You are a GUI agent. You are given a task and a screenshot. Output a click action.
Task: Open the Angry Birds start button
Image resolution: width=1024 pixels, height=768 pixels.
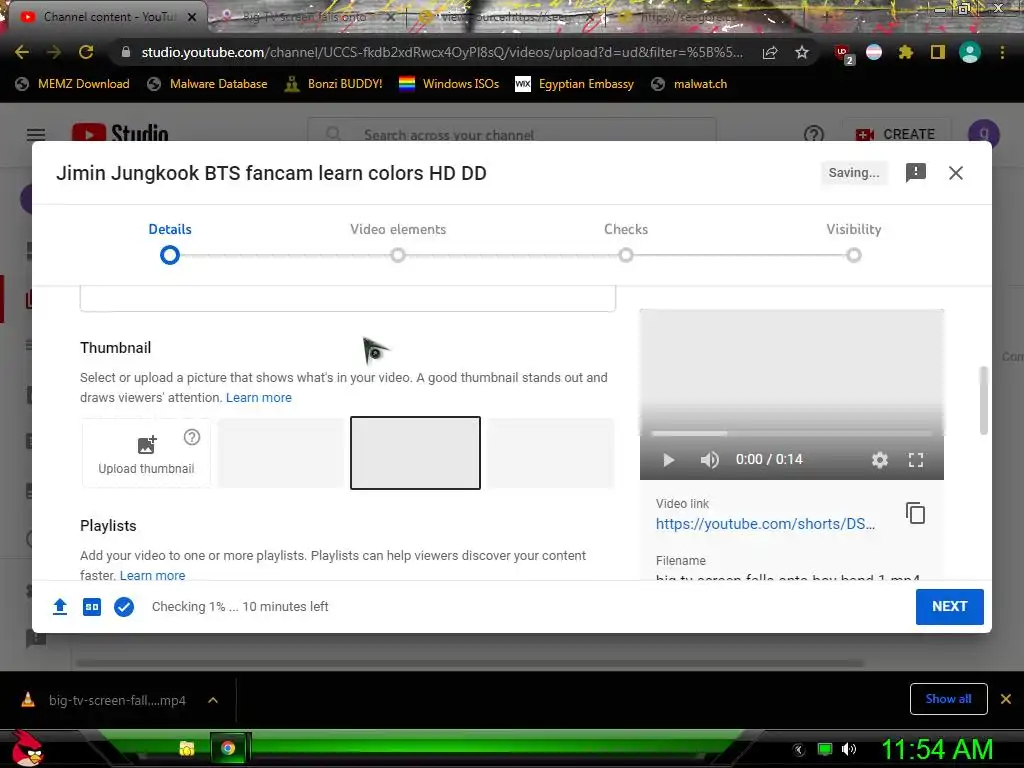(27, 748)
